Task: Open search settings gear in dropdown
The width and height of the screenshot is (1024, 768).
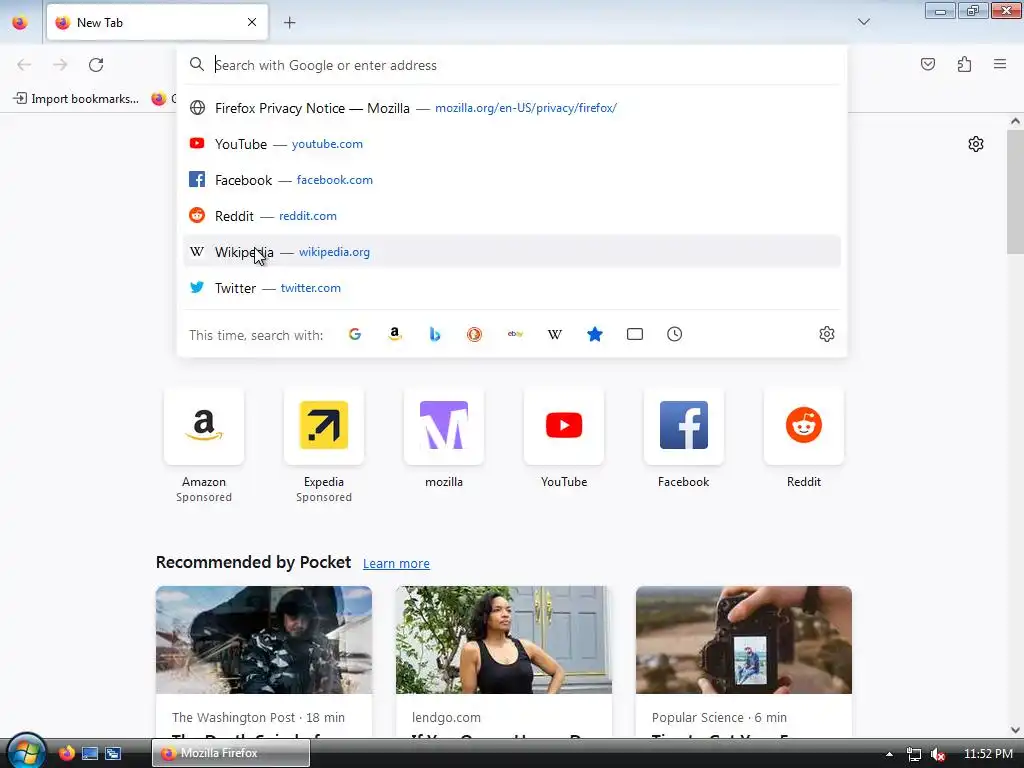Action: (x=827, y=334)
